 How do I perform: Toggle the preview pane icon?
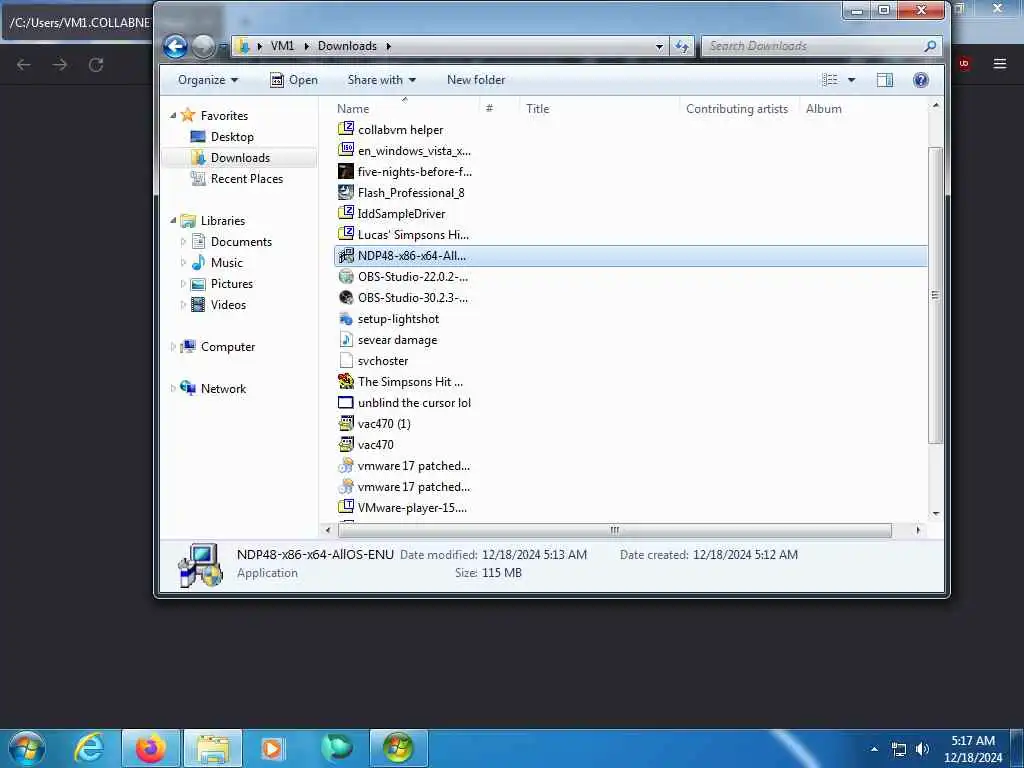(885, 80)
